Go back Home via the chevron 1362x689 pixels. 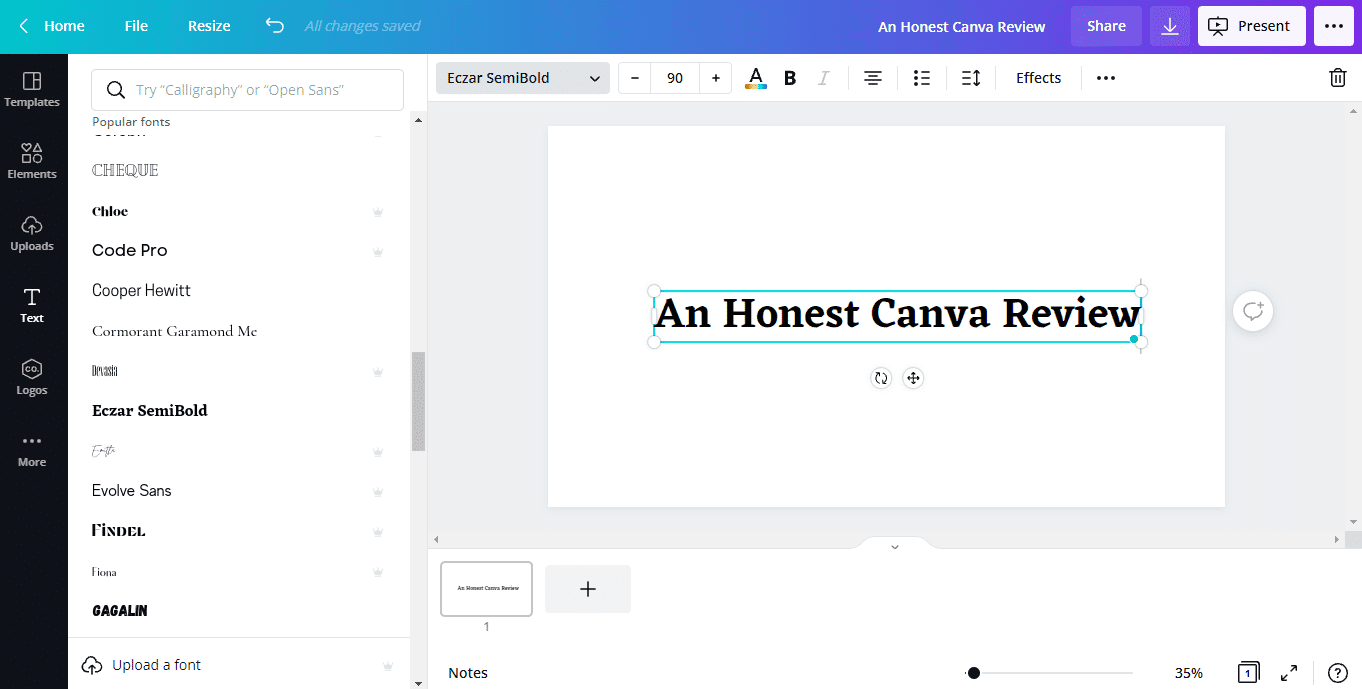tap(24, 26)
